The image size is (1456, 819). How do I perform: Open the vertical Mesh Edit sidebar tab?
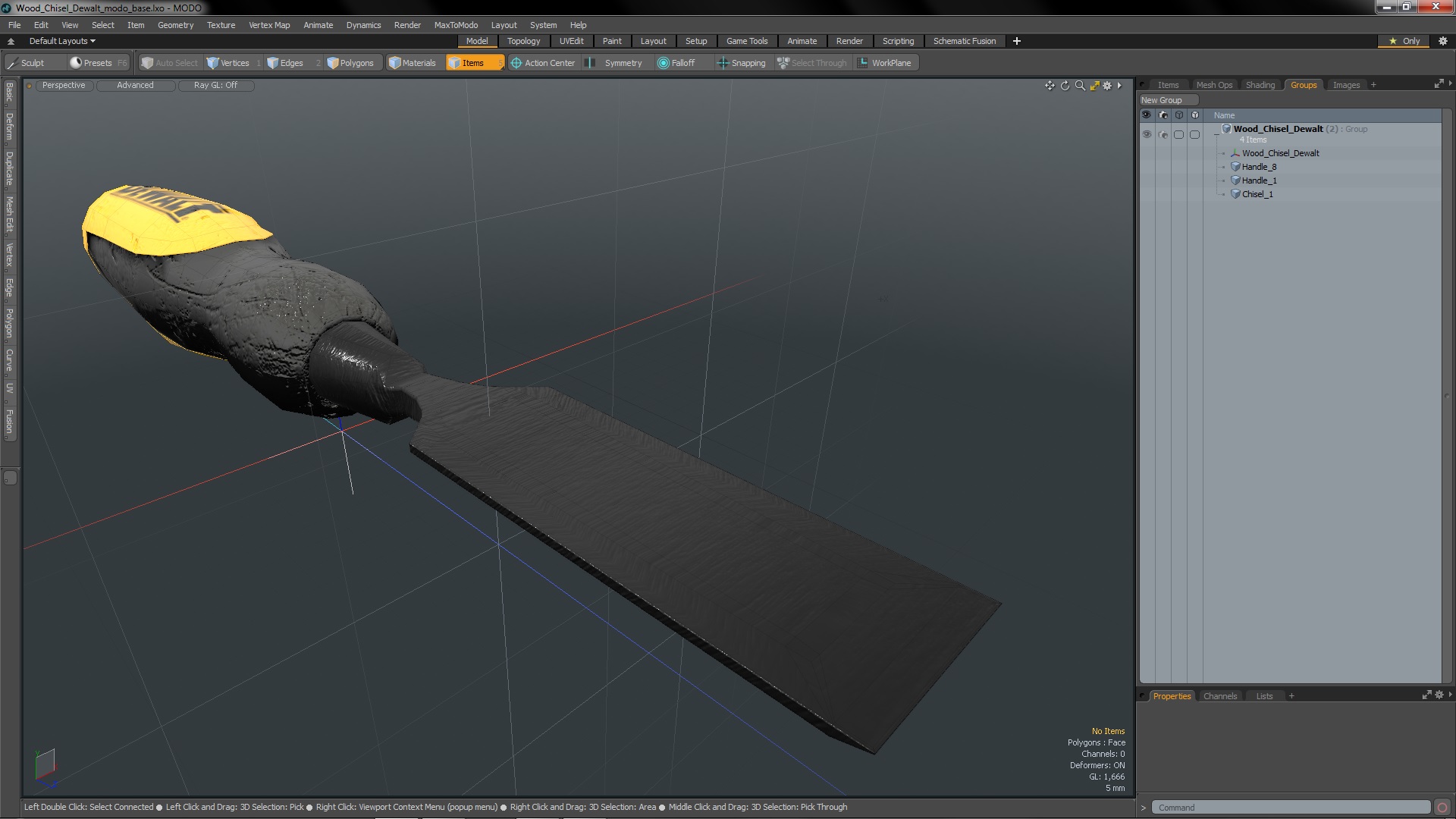(9, 215)
